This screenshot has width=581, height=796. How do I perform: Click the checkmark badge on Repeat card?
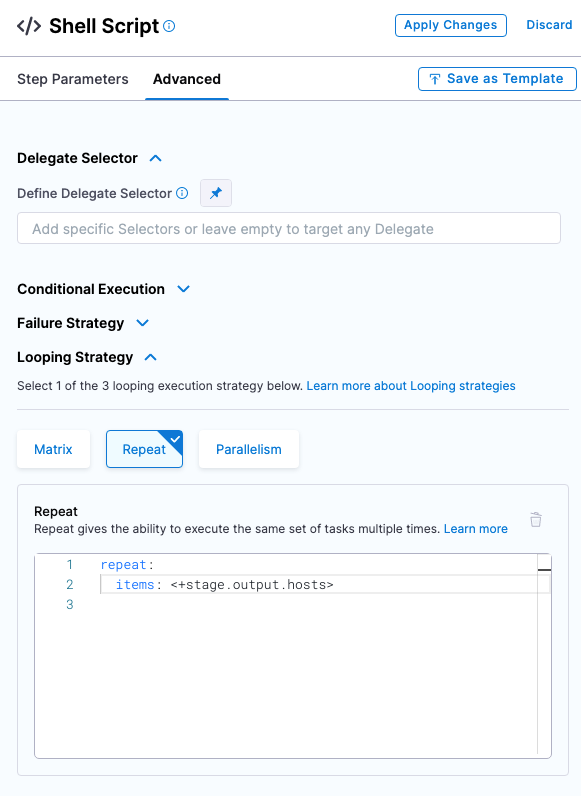[175, 438]
